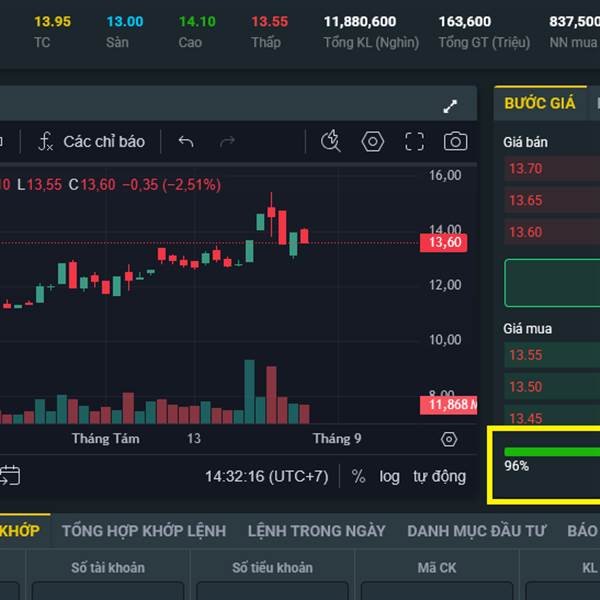600x600 pixels.
Task: Click the floor price 13.00 Sàn
Action: [125, 22]
